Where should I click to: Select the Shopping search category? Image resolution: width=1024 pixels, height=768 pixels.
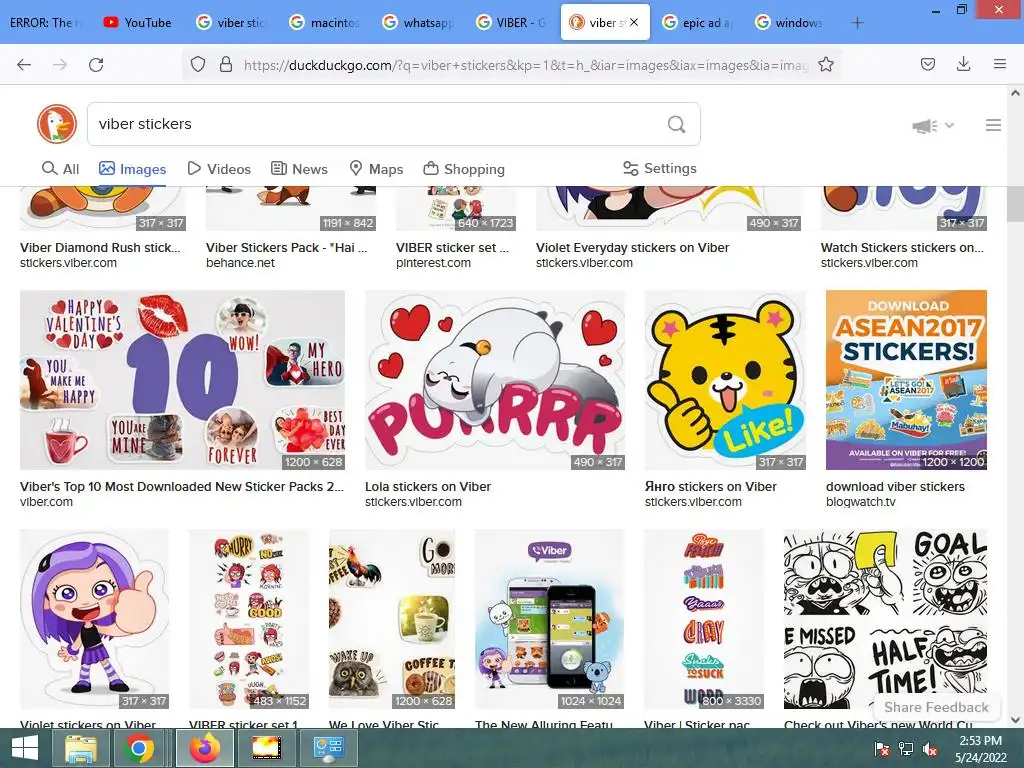coord(464,169)
